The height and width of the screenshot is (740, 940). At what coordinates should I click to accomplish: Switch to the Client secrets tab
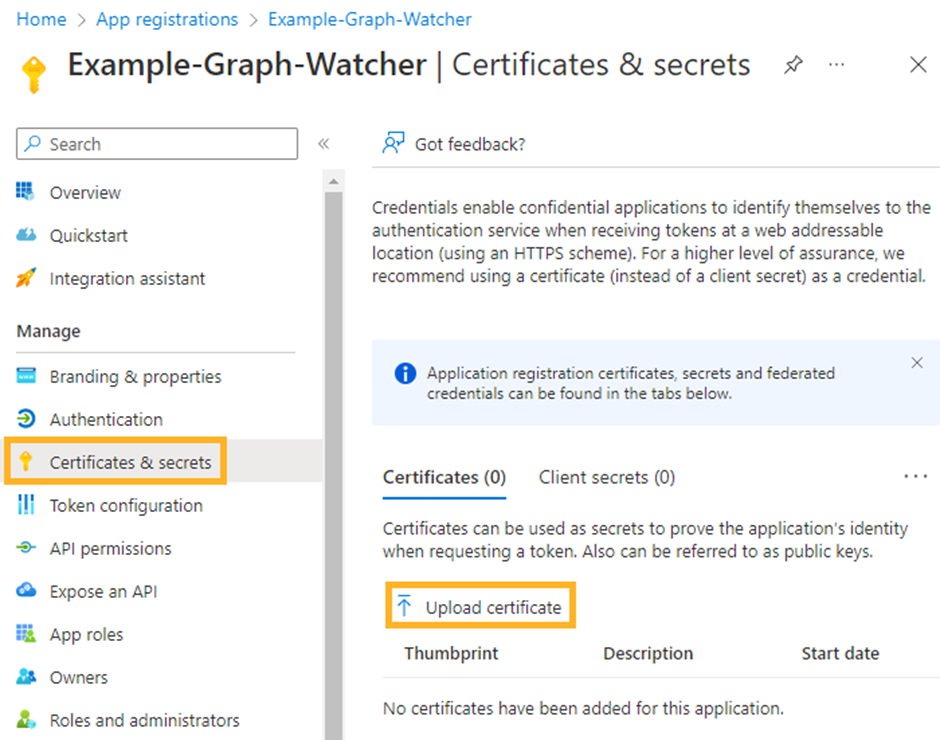(x=606, y=477)
